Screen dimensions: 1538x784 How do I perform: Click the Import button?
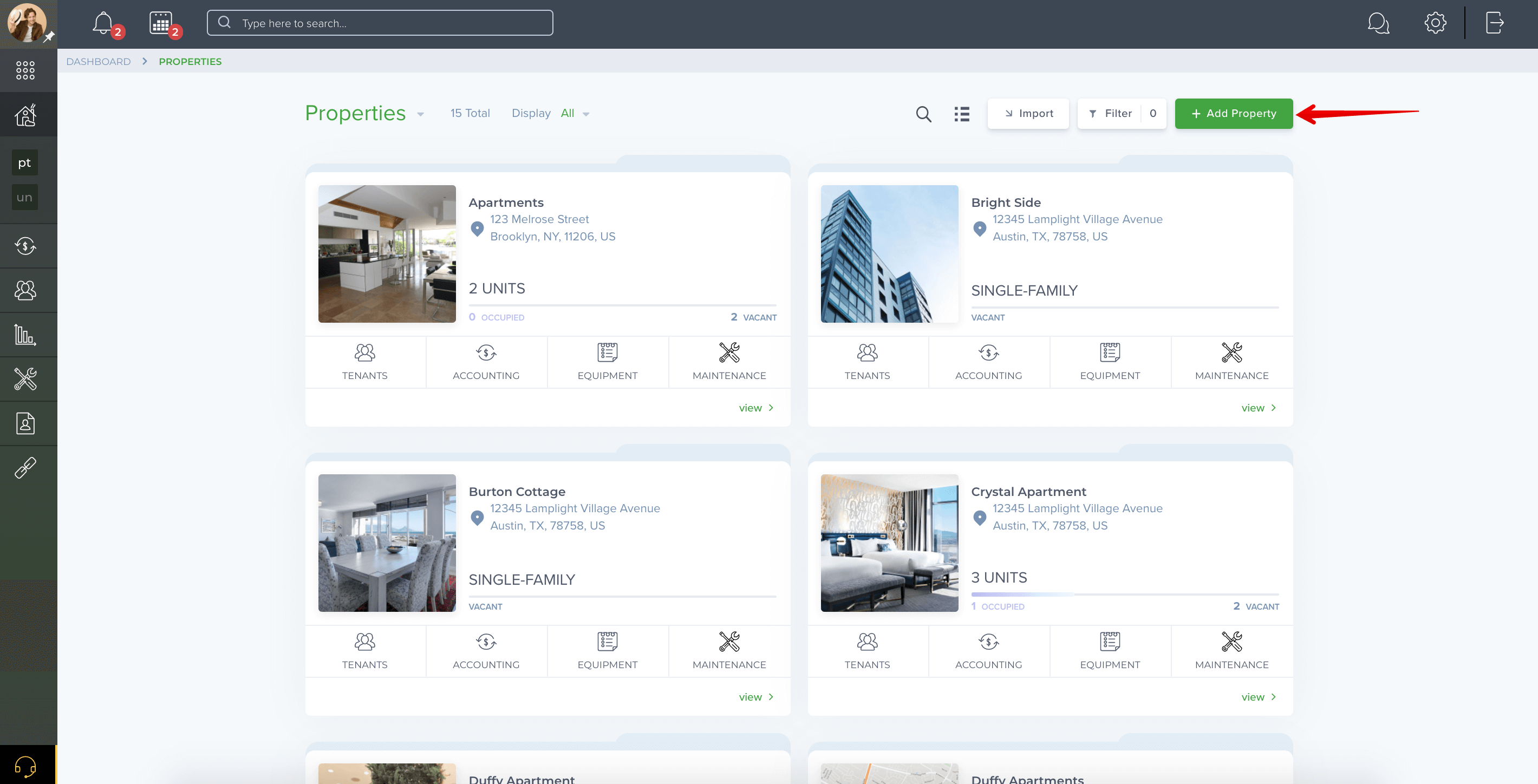pos(1028,114)
